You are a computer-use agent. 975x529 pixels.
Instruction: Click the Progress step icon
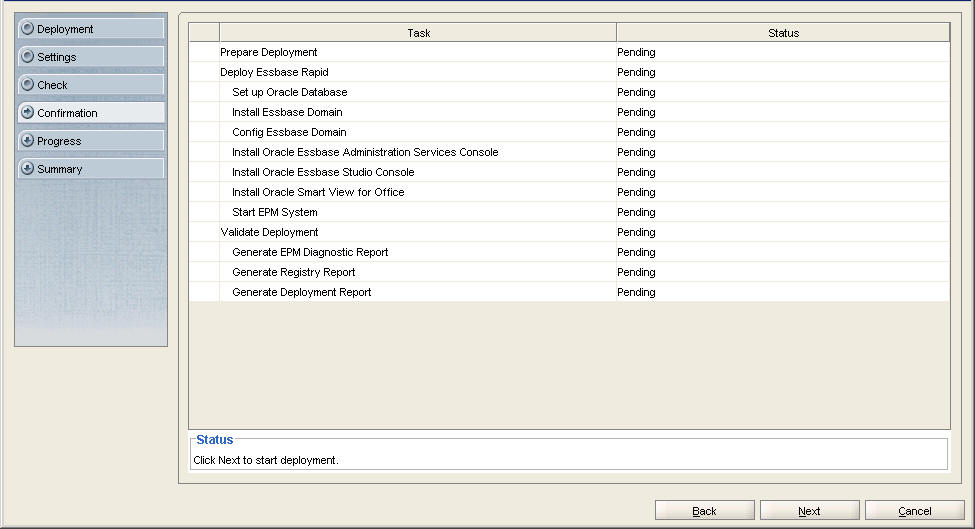tap(27, 140)
